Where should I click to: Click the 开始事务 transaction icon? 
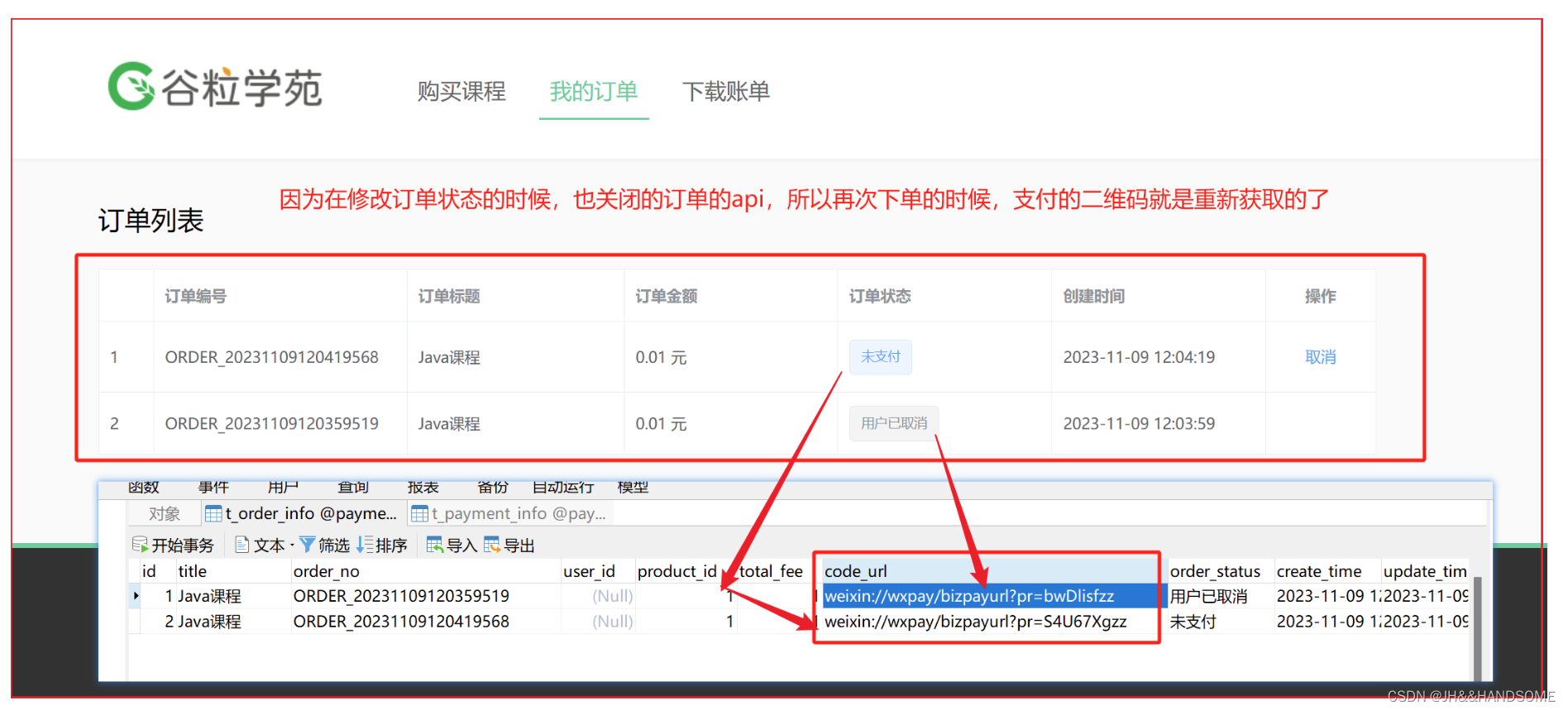(141, 545)
